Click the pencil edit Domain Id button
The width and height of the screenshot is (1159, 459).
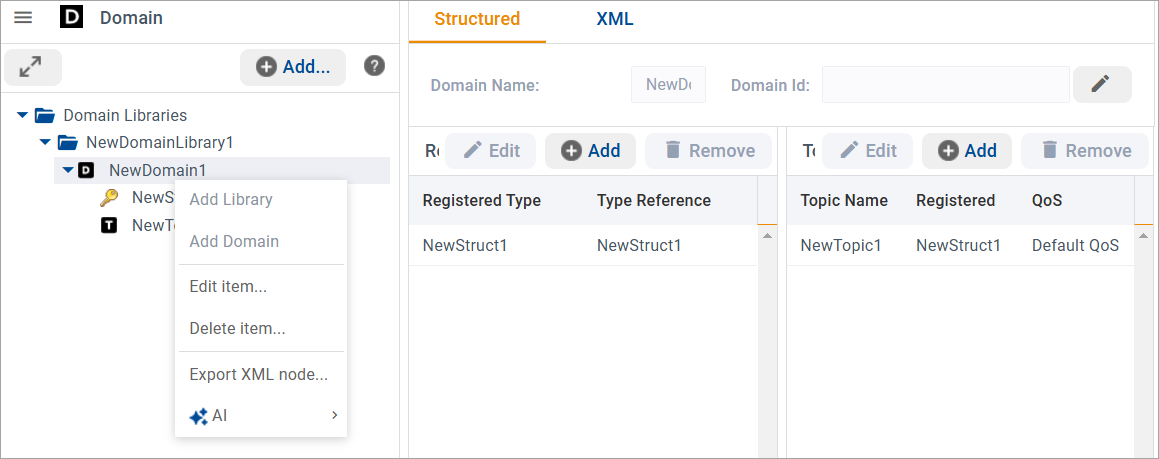(1101, 85)
